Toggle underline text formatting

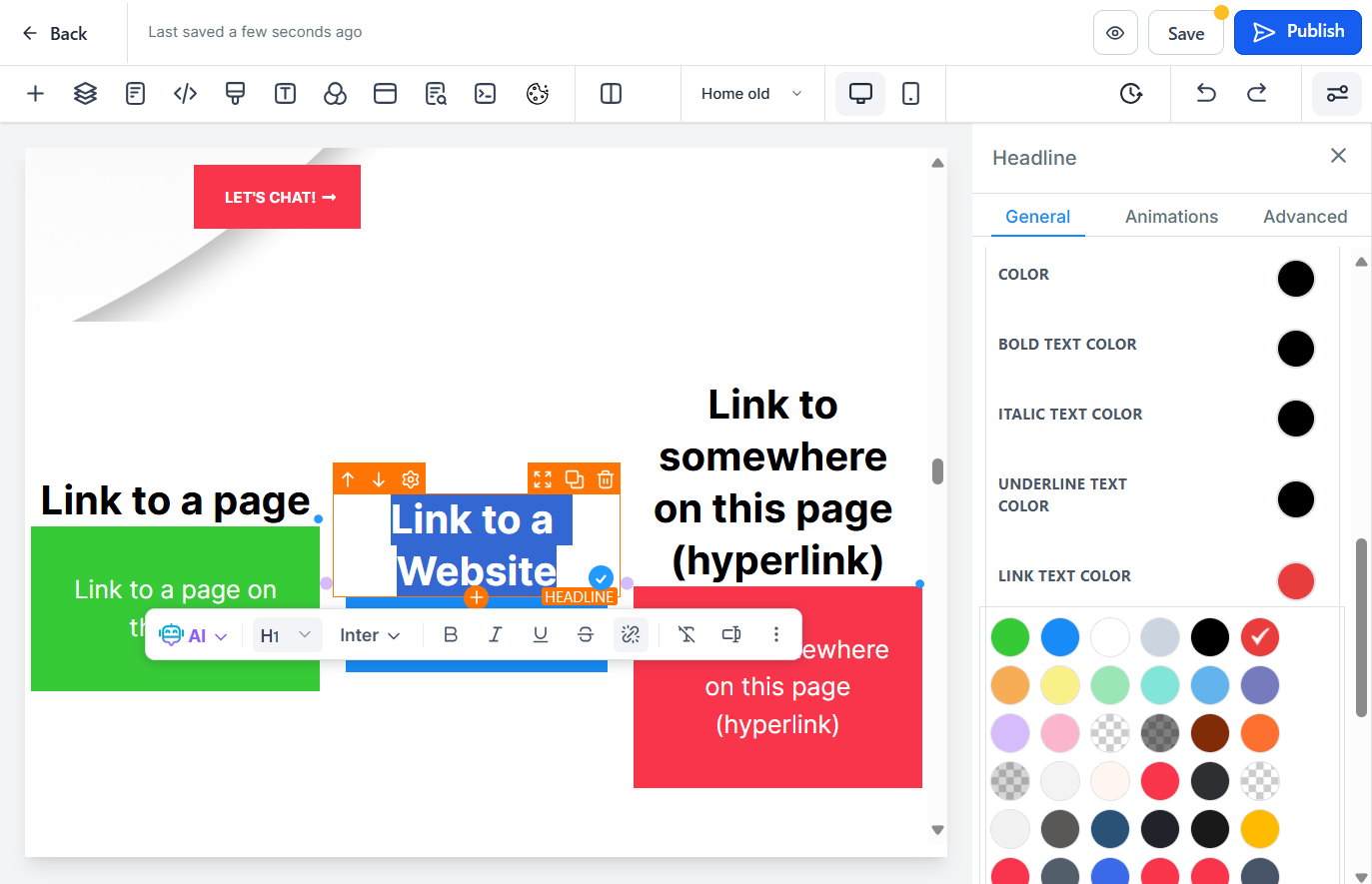click(541, 634)
